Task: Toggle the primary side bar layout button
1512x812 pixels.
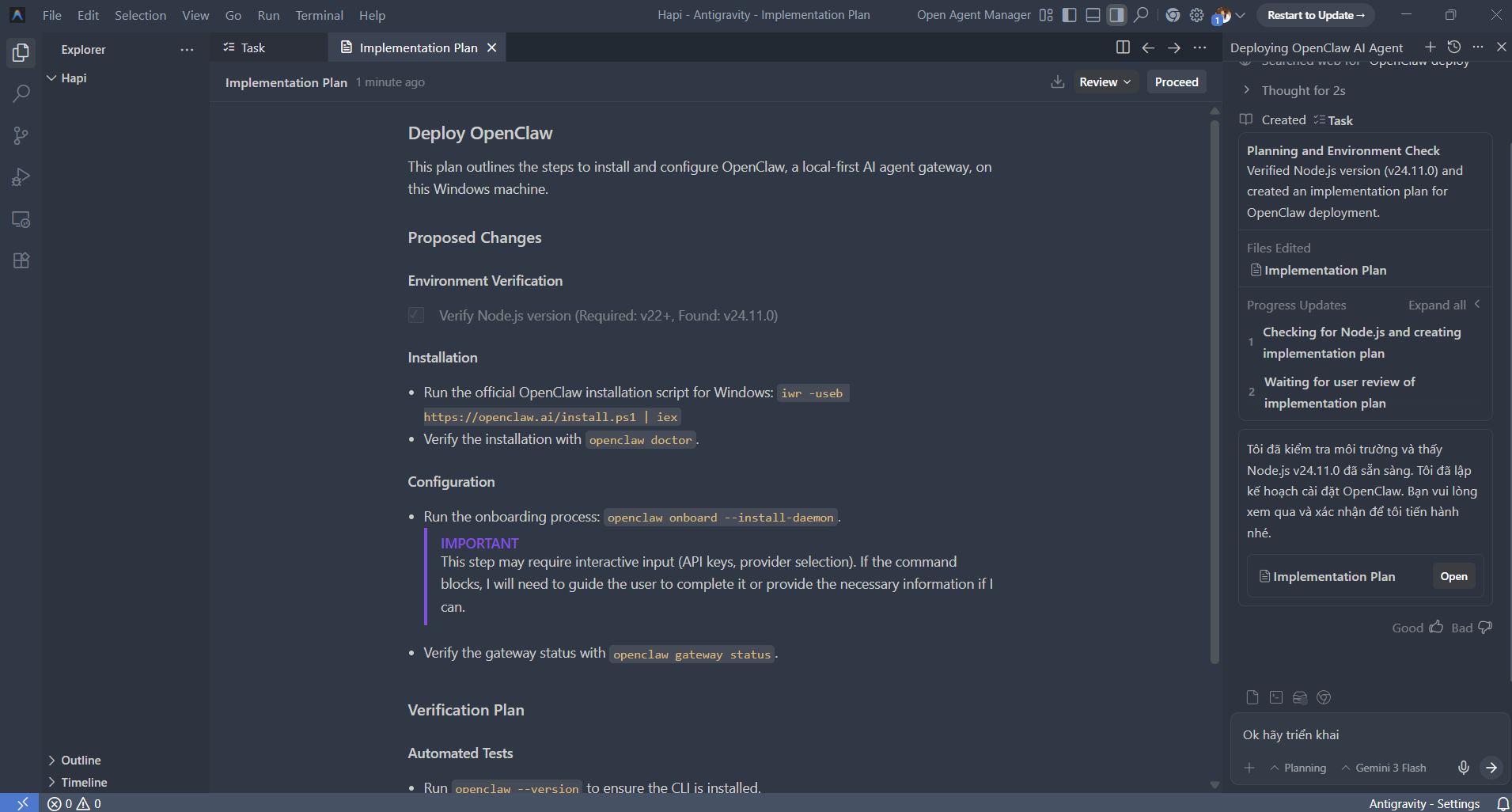Action: point(1069,15)
